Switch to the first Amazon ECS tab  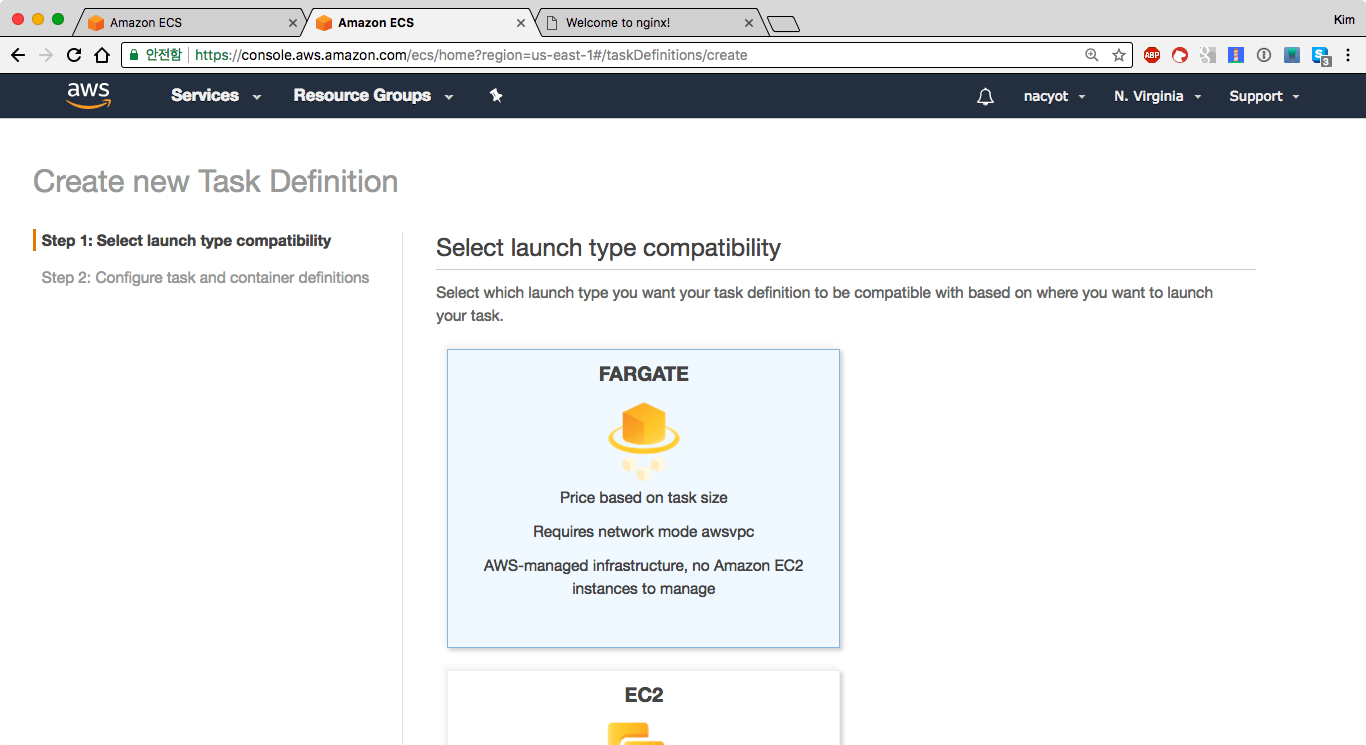tap(185, 22)
